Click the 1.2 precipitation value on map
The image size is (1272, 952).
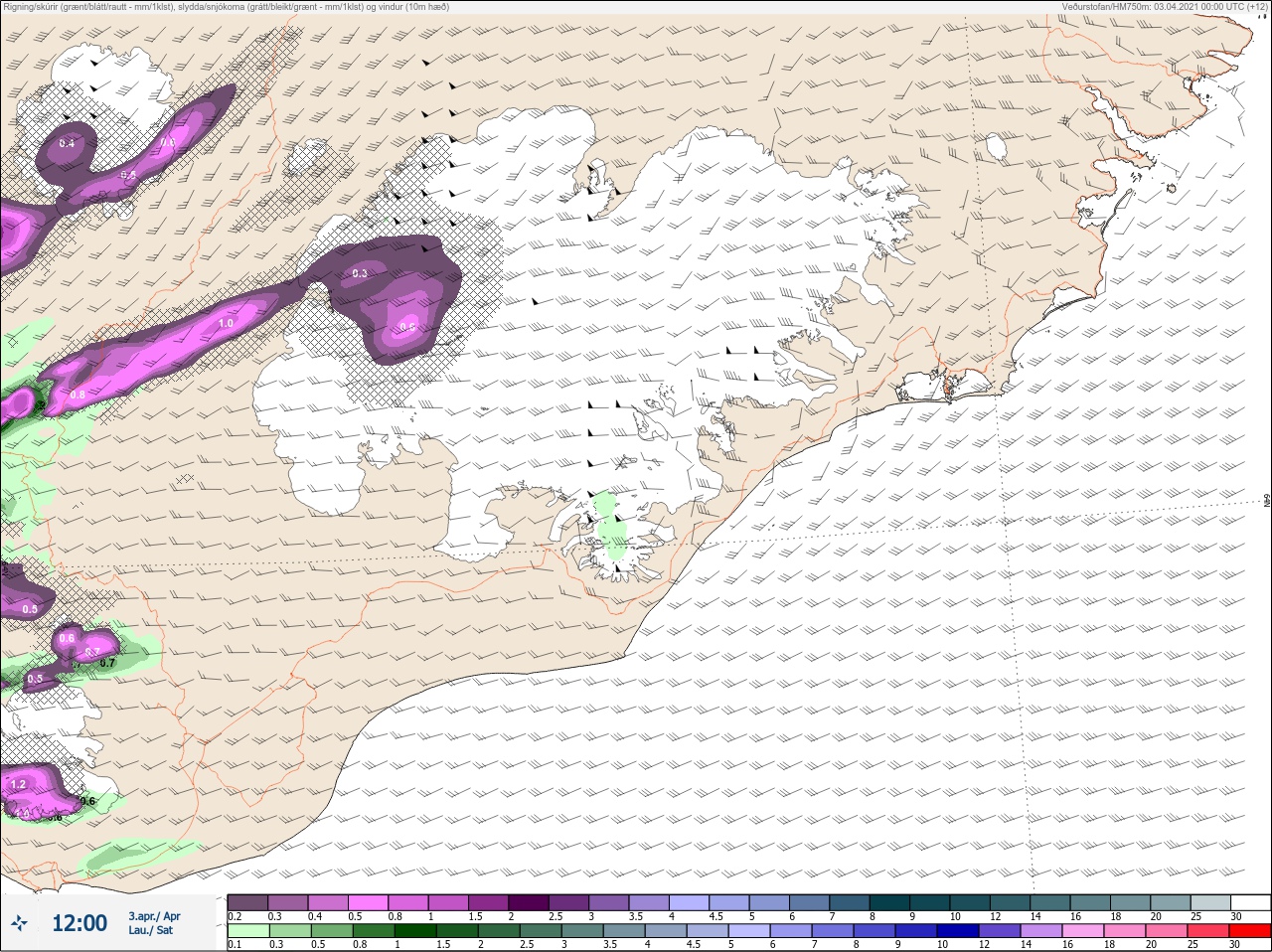[x=18, y=785]
